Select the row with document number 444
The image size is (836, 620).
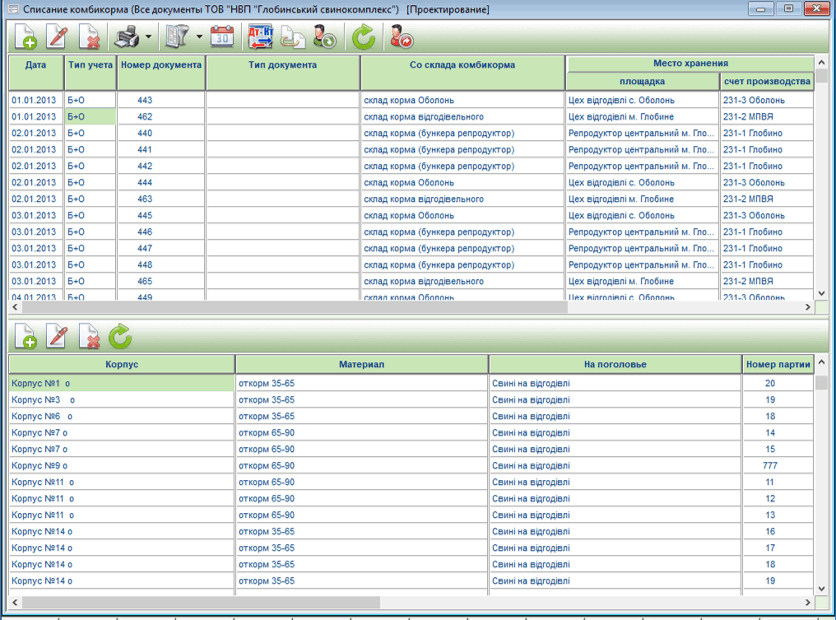145,183
